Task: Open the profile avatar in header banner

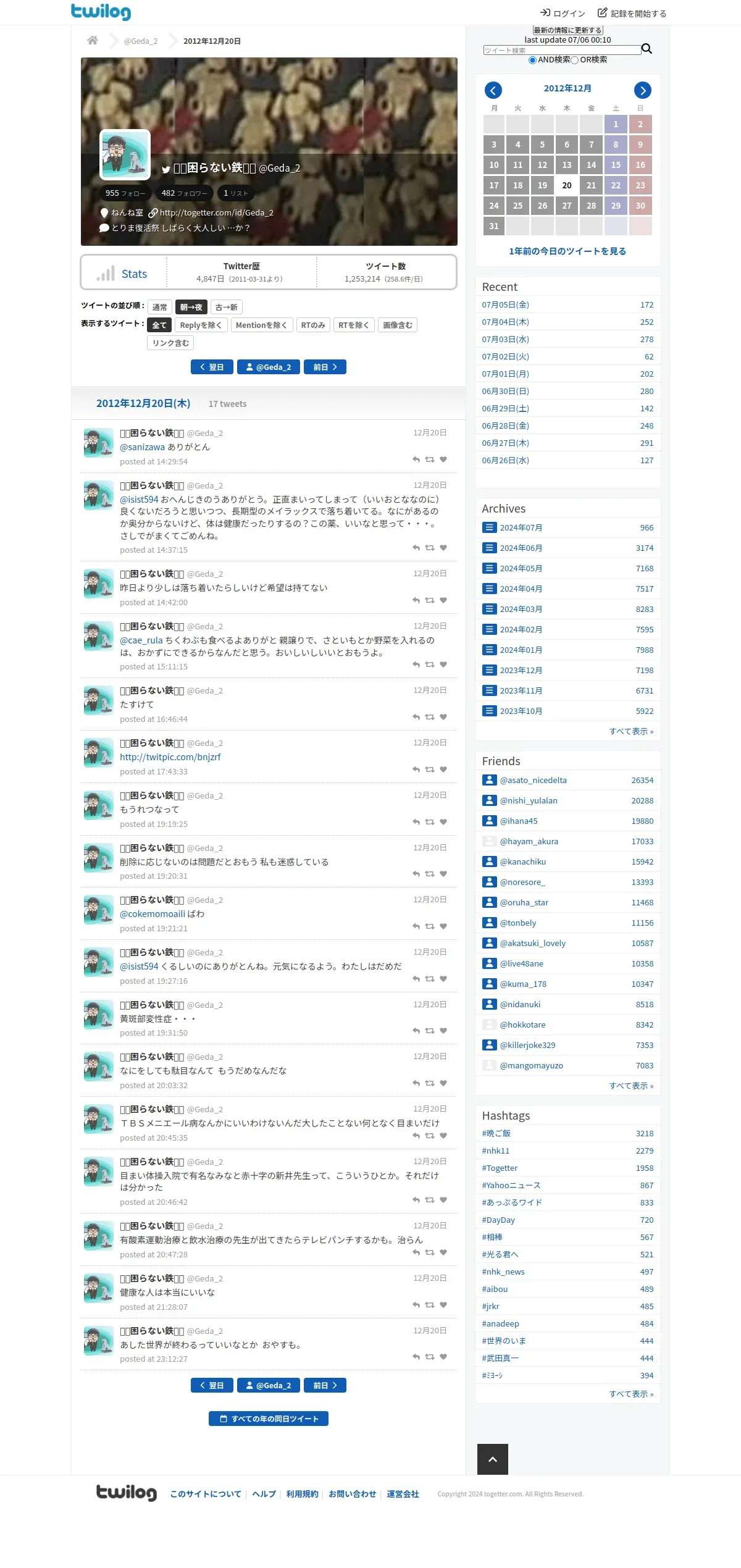Action: [125, 154]
